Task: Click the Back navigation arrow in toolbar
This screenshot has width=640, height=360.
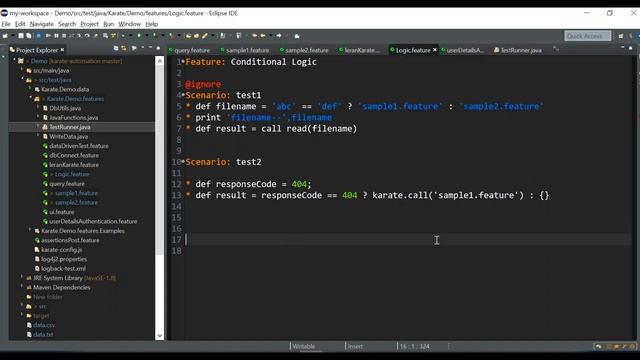Action: (x=263, y=36)
